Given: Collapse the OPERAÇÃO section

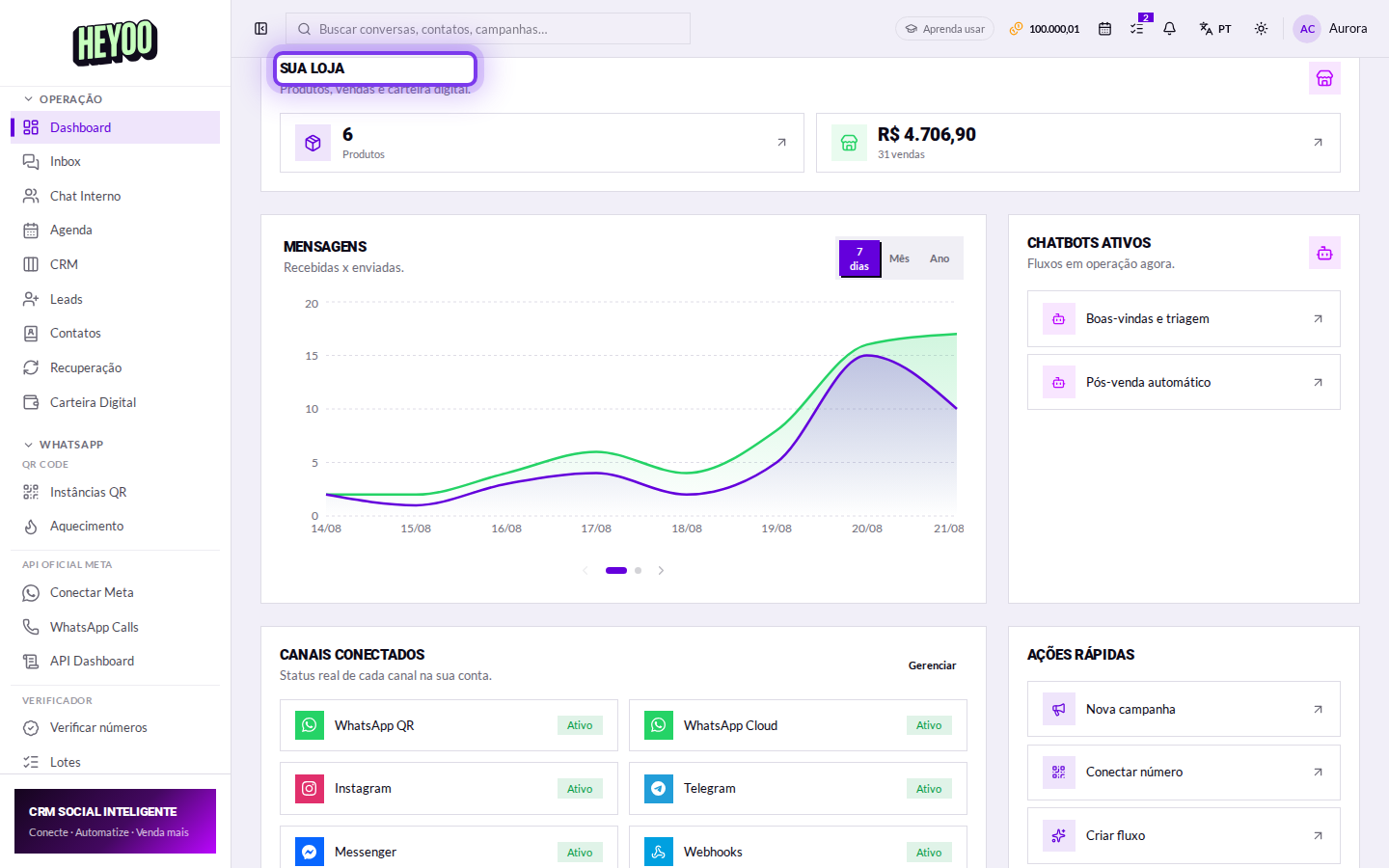Looking at the screenshot, I should [x=63, y=99].
